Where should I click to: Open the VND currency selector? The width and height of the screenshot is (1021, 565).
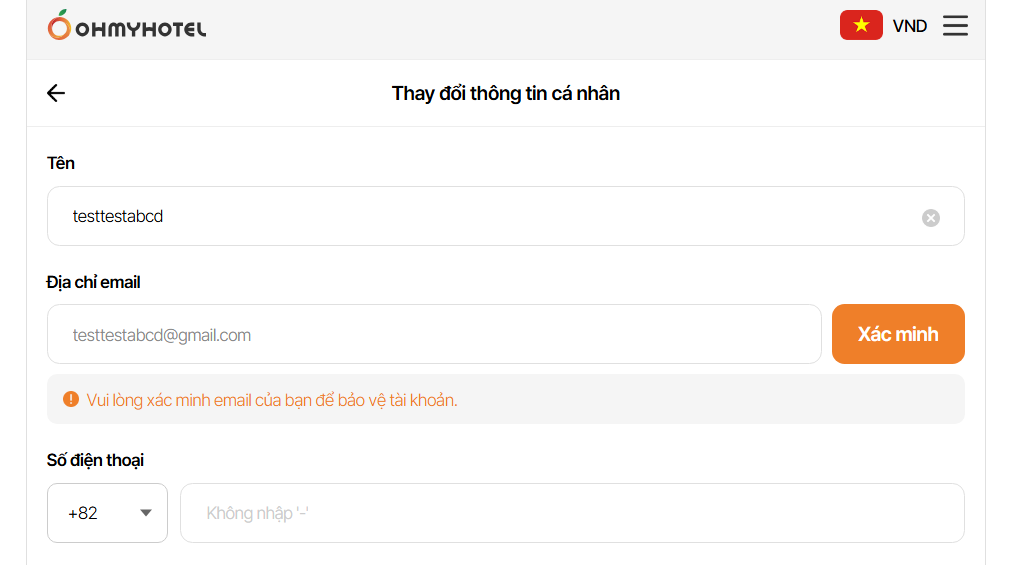910,26
